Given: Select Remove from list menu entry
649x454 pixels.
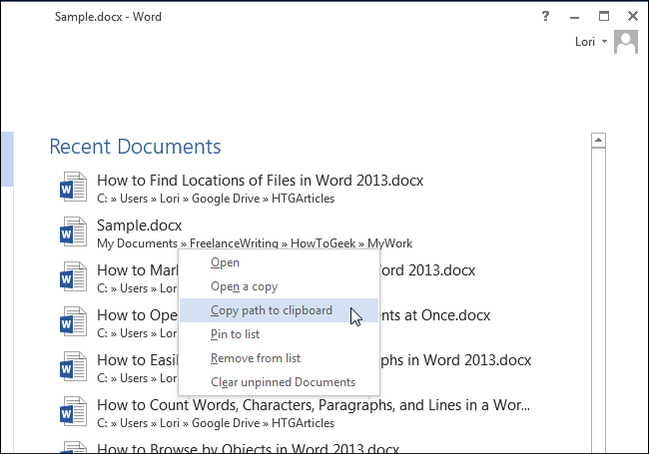Looking at the screenshot, I should (279, 358).
